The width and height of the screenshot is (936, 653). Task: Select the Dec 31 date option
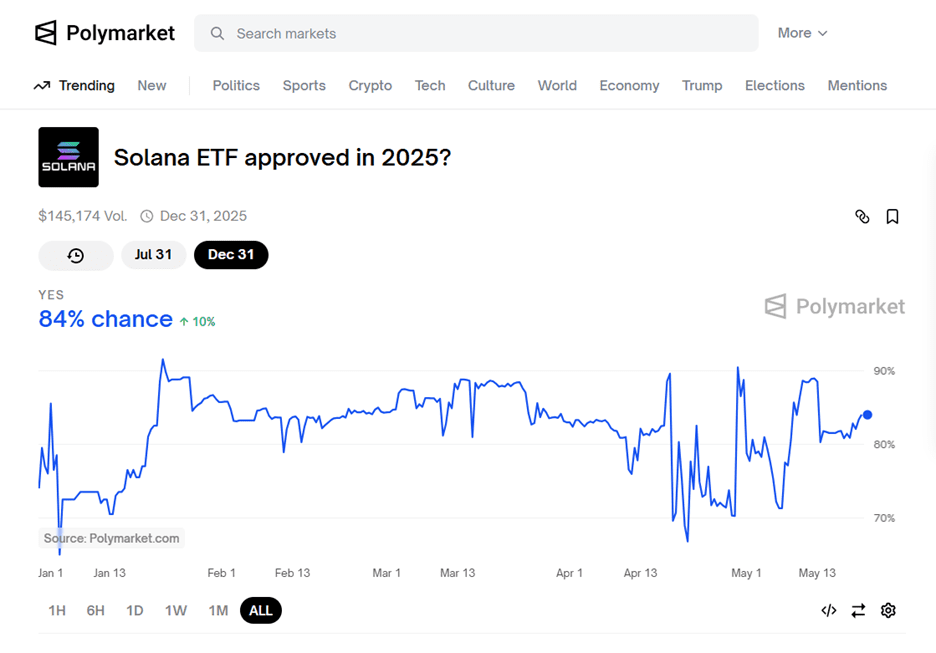coord(231,255)
